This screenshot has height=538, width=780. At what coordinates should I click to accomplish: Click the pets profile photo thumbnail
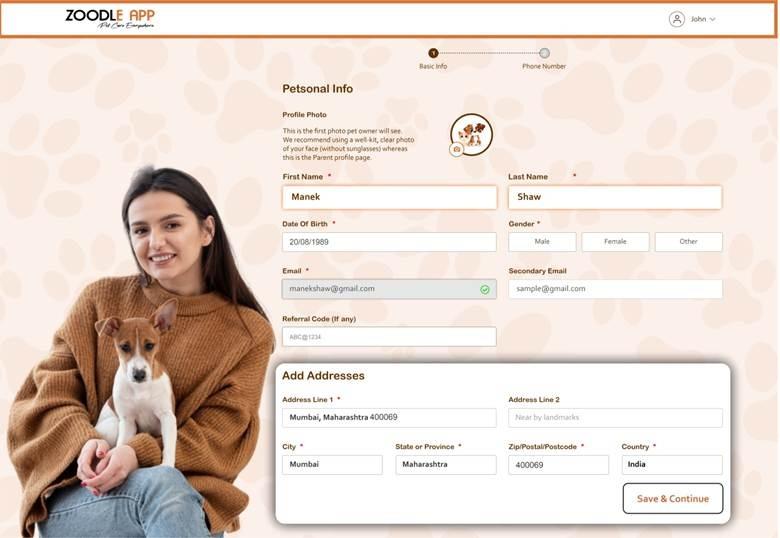click(472, 134)
